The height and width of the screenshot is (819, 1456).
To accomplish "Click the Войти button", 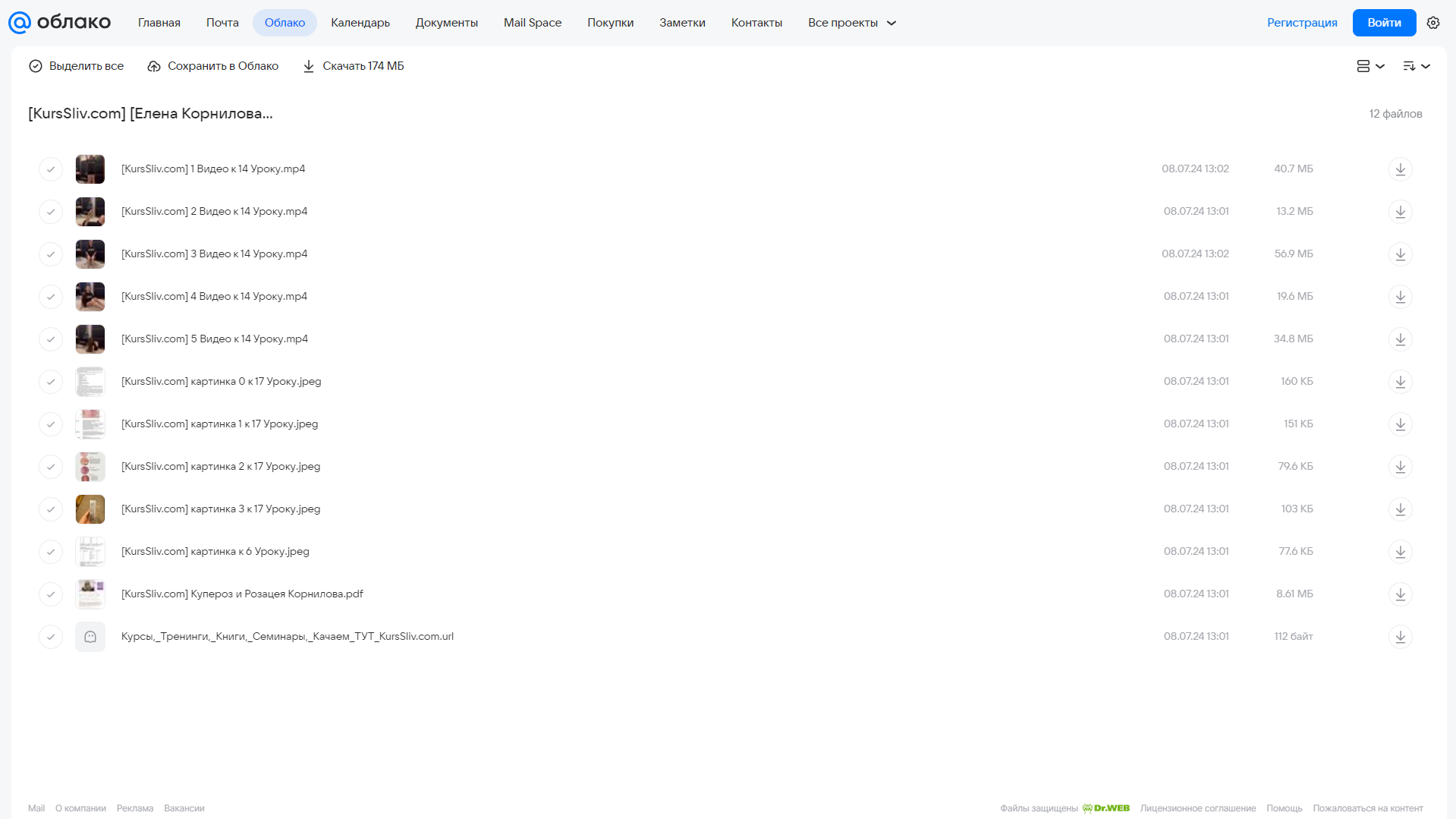I will (1384, 23).
